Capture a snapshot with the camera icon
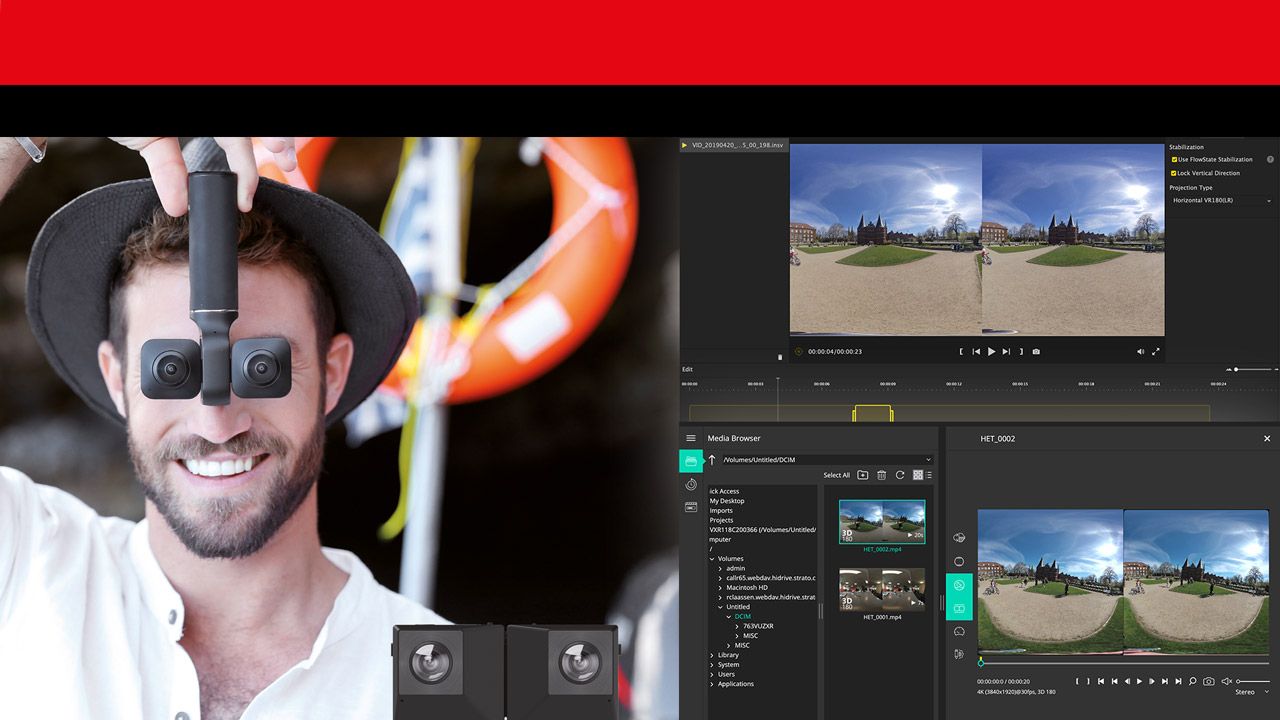Image resolution: width=1280 pixels, height=720 pixels. tap(1037, 351)
